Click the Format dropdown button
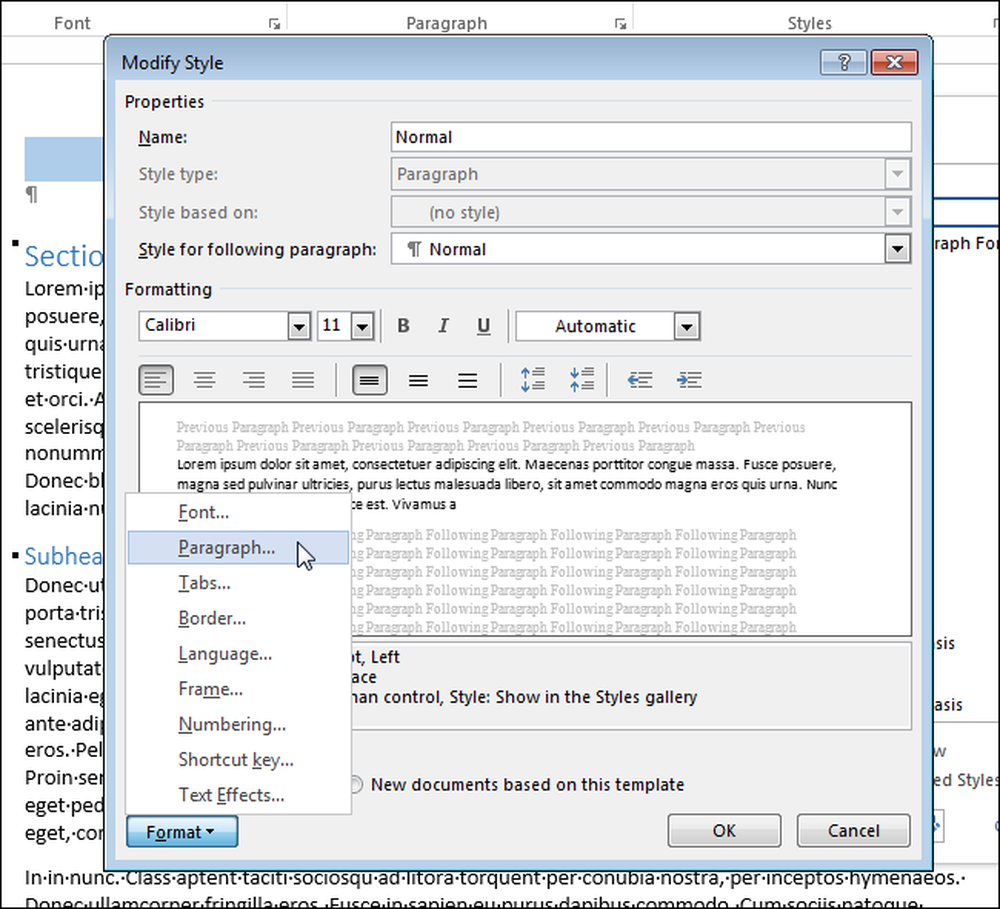1000x909 pixels. point(182,832)
